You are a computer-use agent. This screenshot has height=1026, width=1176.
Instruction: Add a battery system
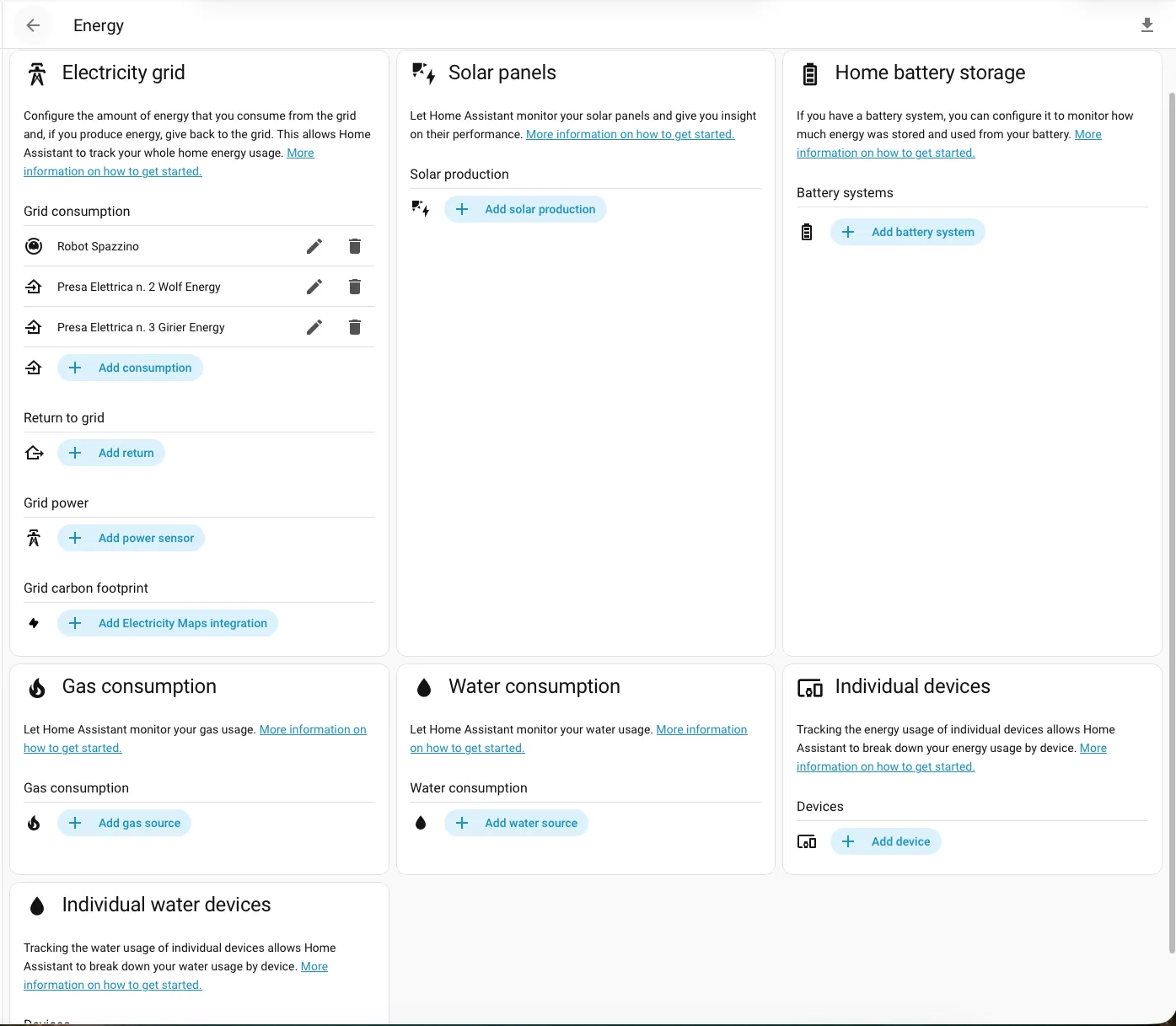point(908,232)
